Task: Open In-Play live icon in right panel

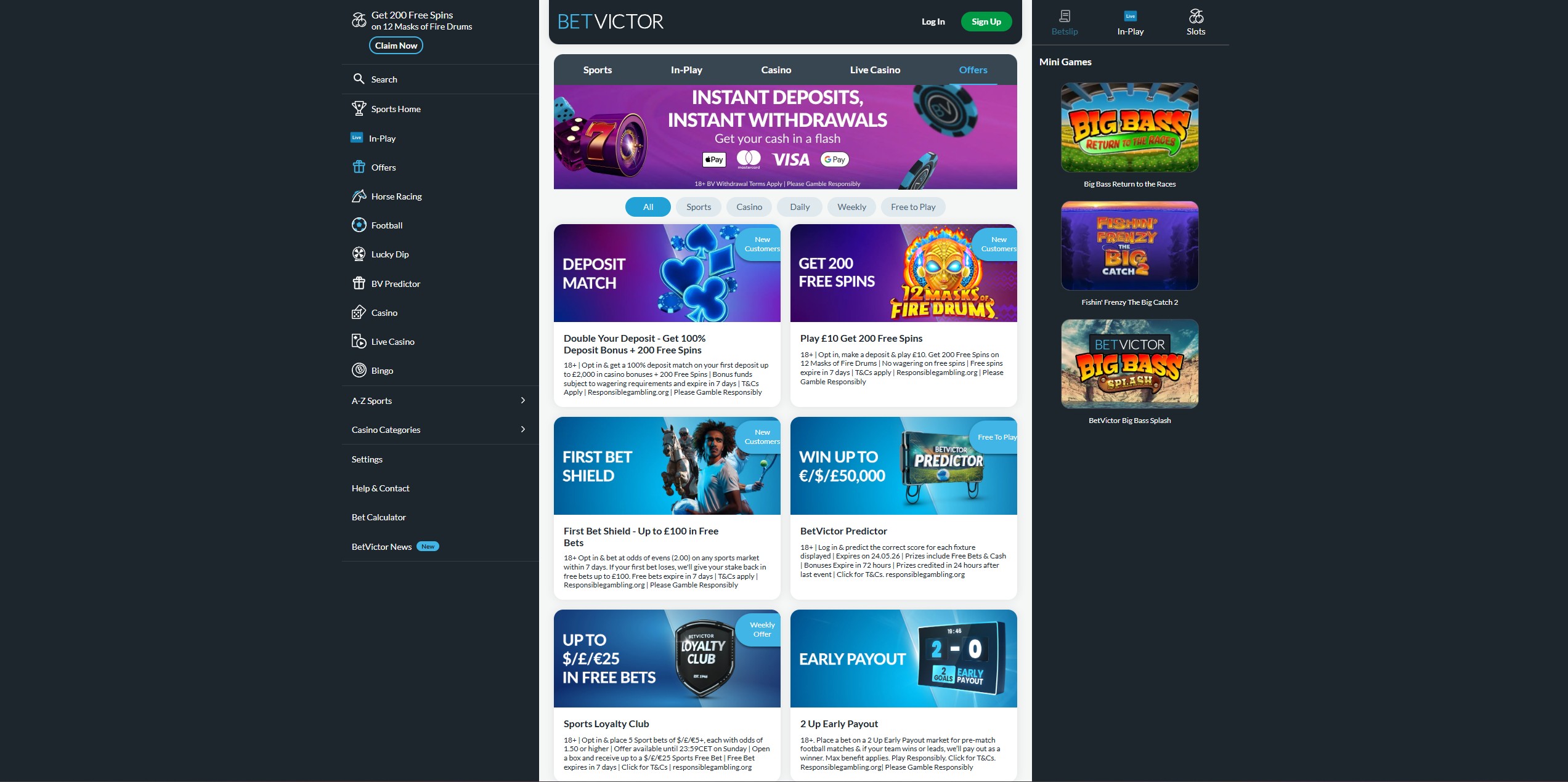Action: (x=1131, y=16)
